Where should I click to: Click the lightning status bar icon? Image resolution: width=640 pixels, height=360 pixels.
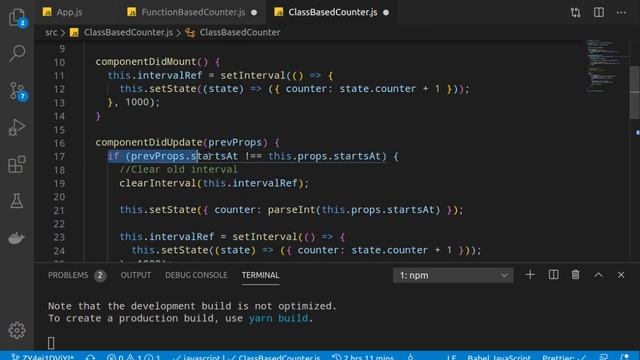[410, 357]
